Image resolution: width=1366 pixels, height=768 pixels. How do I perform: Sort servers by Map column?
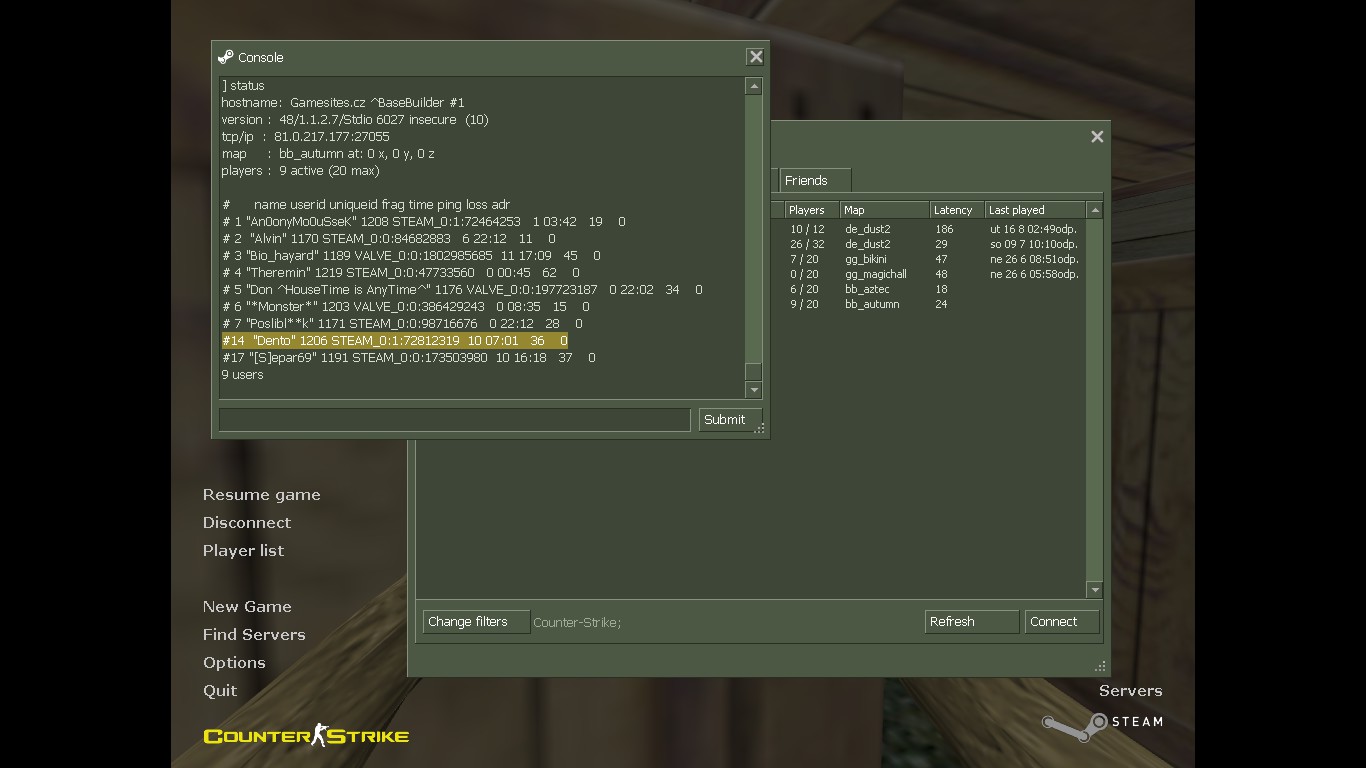pyautogui.click(x=884, y=210)
